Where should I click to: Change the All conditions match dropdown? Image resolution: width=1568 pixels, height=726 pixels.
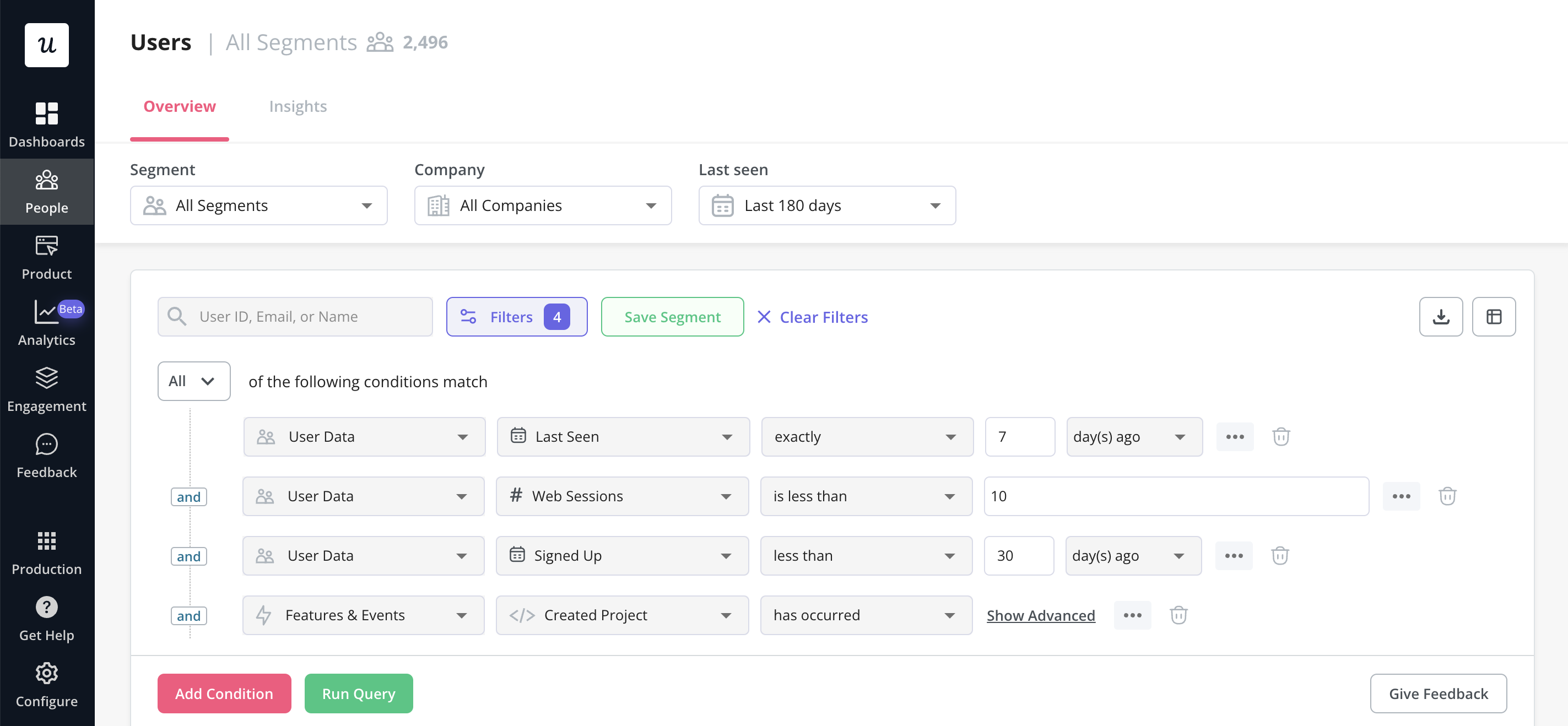click(x=193, y=381)
